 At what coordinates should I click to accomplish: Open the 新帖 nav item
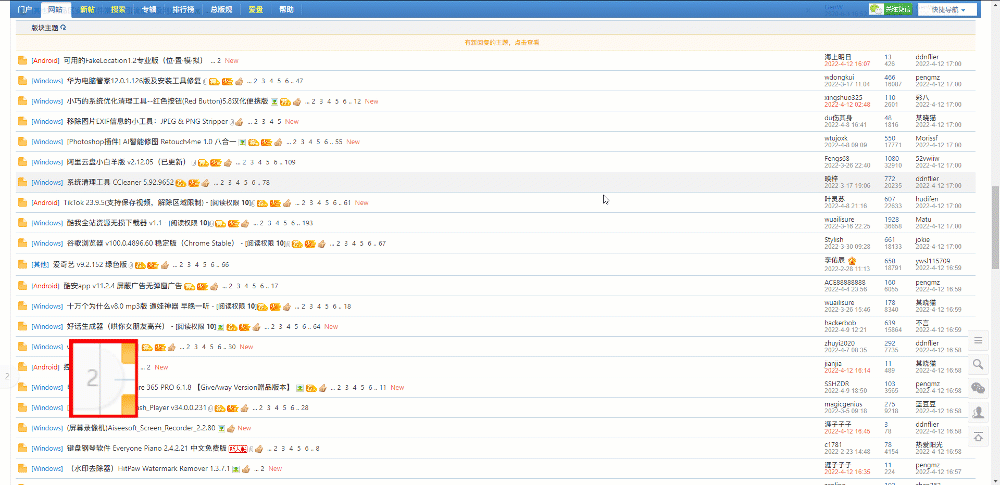click(x=87, y=10)
